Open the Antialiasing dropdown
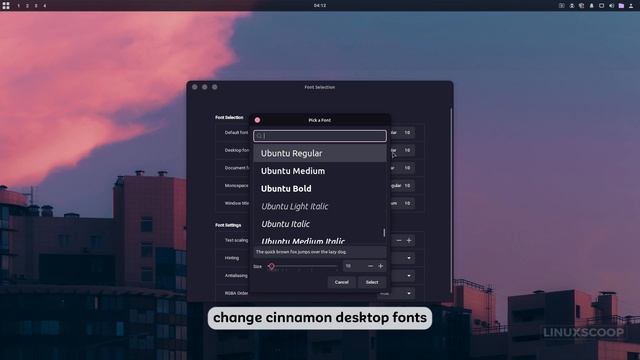640x360 pixels. click(402, 276)
